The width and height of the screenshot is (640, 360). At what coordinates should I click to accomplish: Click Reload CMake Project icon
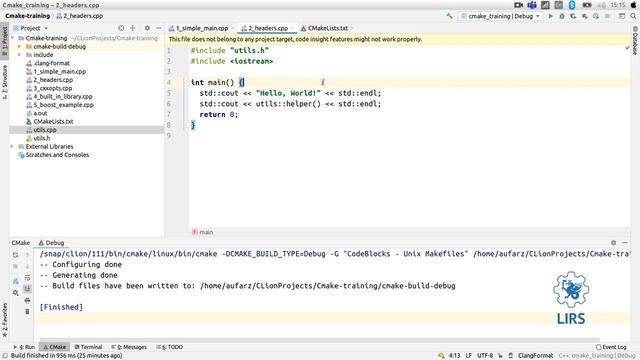point(16,255)
